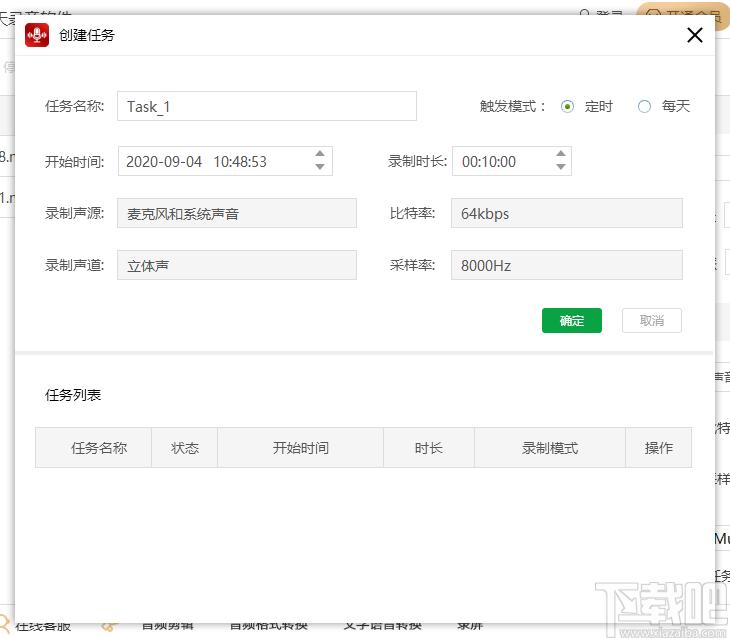This screenshot has height=638, width=730.
Task: Open the 录制声道 立体声 dropdown
Action: click(237, 265)
